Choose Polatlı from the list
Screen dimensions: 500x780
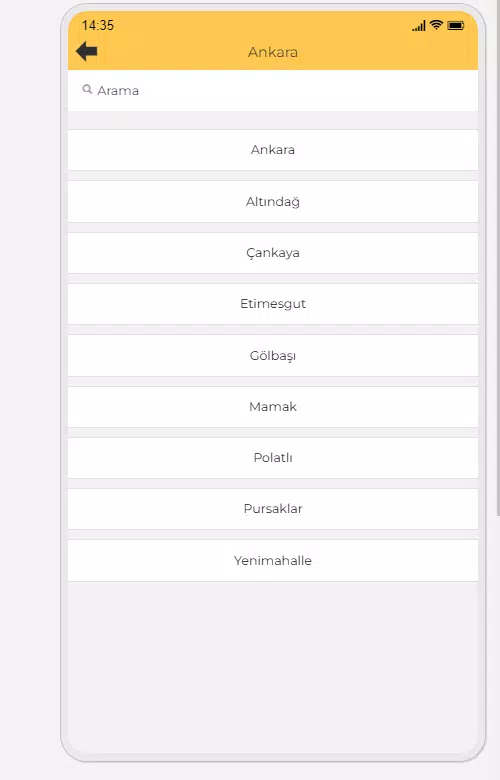coord(273,458)
